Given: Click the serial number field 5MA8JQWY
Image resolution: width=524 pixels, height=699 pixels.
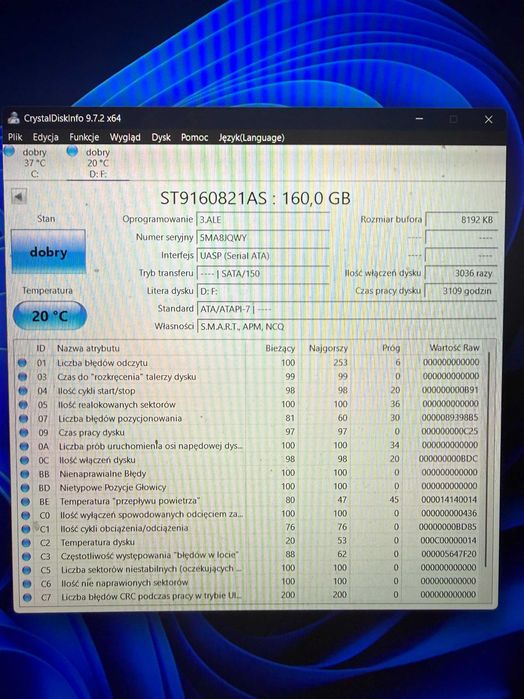Looking at the screenshot, I should tap(263, 237).
